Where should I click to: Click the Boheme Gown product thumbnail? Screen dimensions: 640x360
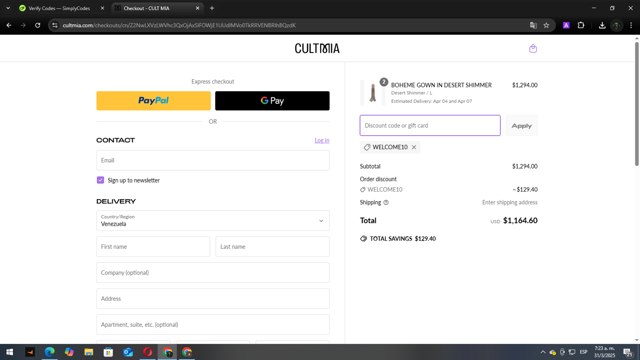click(x=372, y=93)
